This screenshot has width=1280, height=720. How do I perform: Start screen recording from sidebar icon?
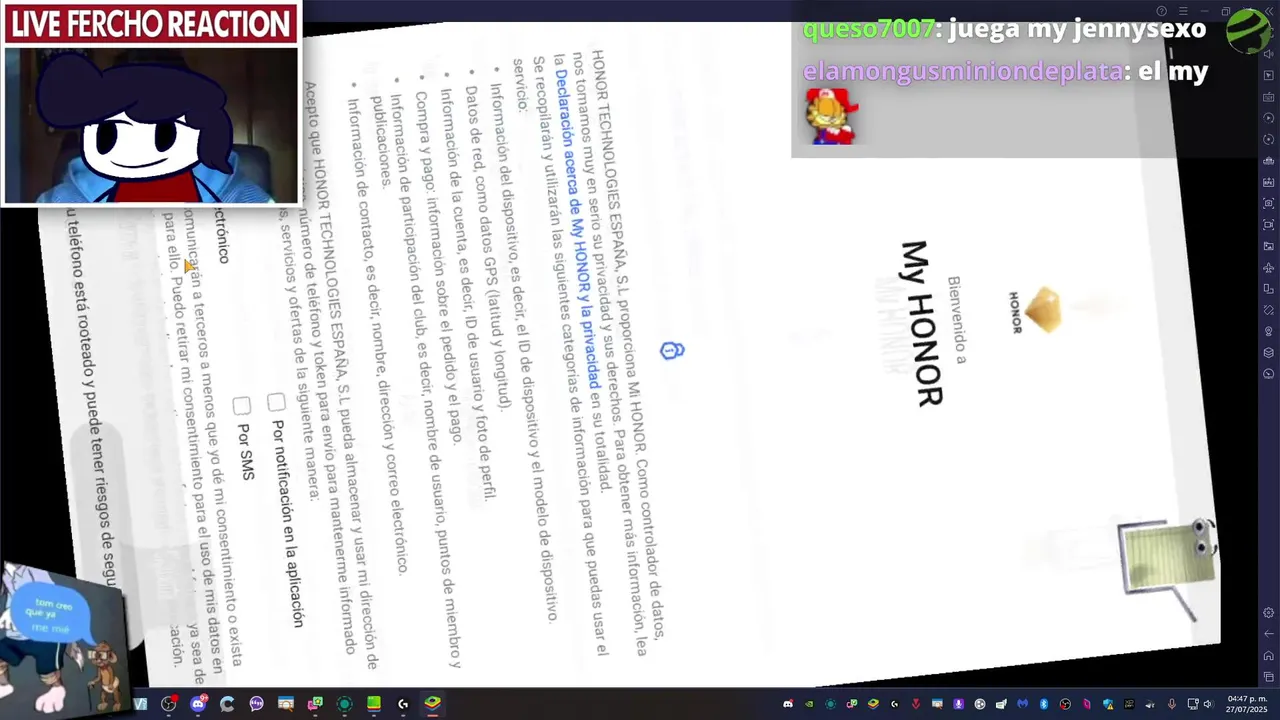pyautogui.click(x=1269, y=224)
